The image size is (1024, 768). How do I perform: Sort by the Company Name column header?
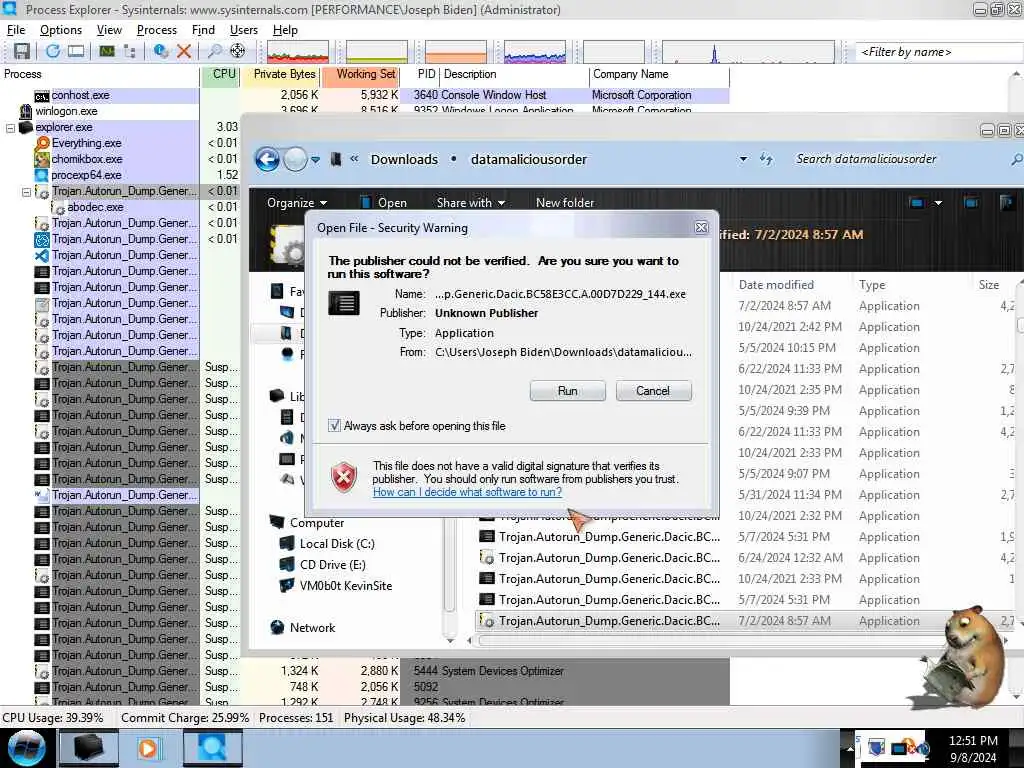[659, 74]
